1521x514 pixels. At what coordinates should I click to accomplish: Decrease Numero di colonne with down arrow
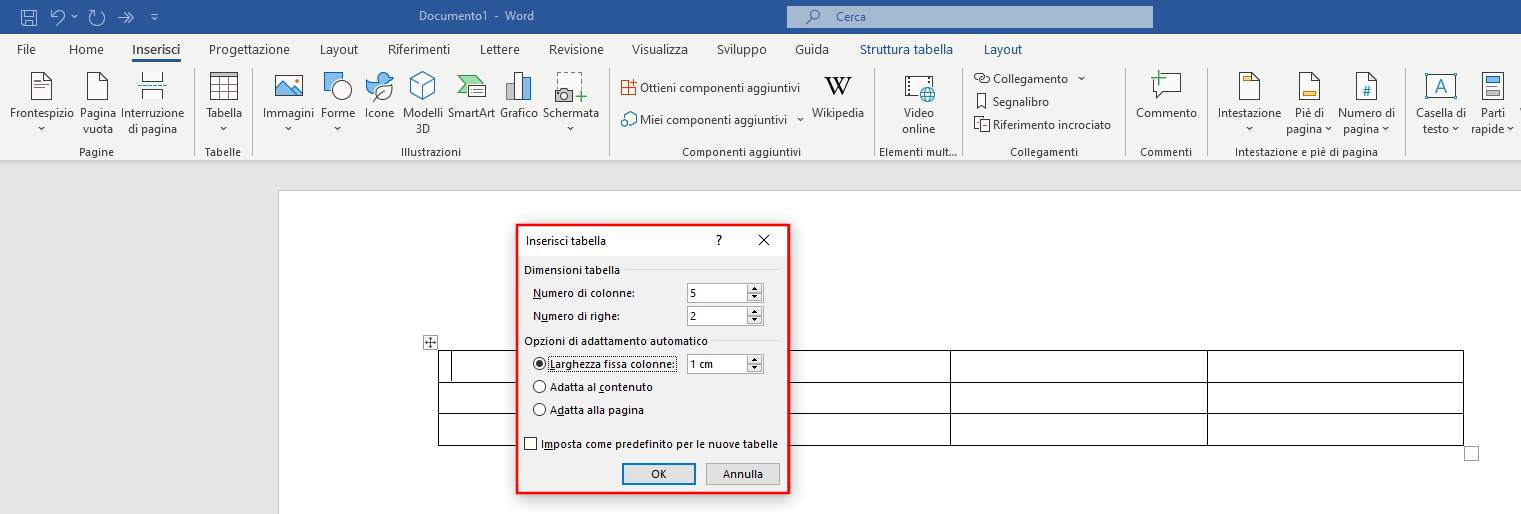tap(755, 298)
